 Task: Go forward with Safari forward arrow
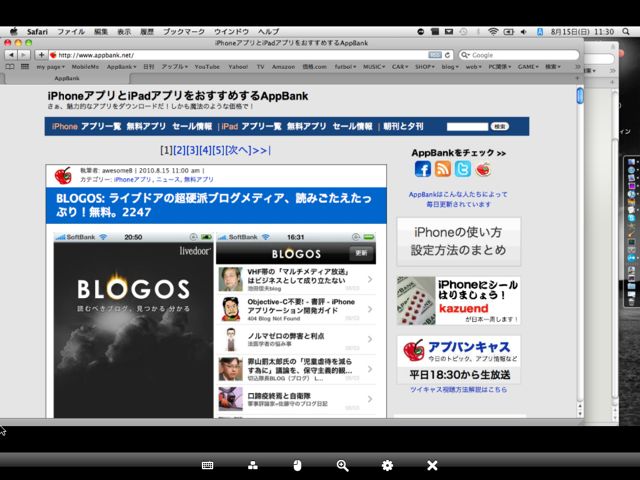24,55
